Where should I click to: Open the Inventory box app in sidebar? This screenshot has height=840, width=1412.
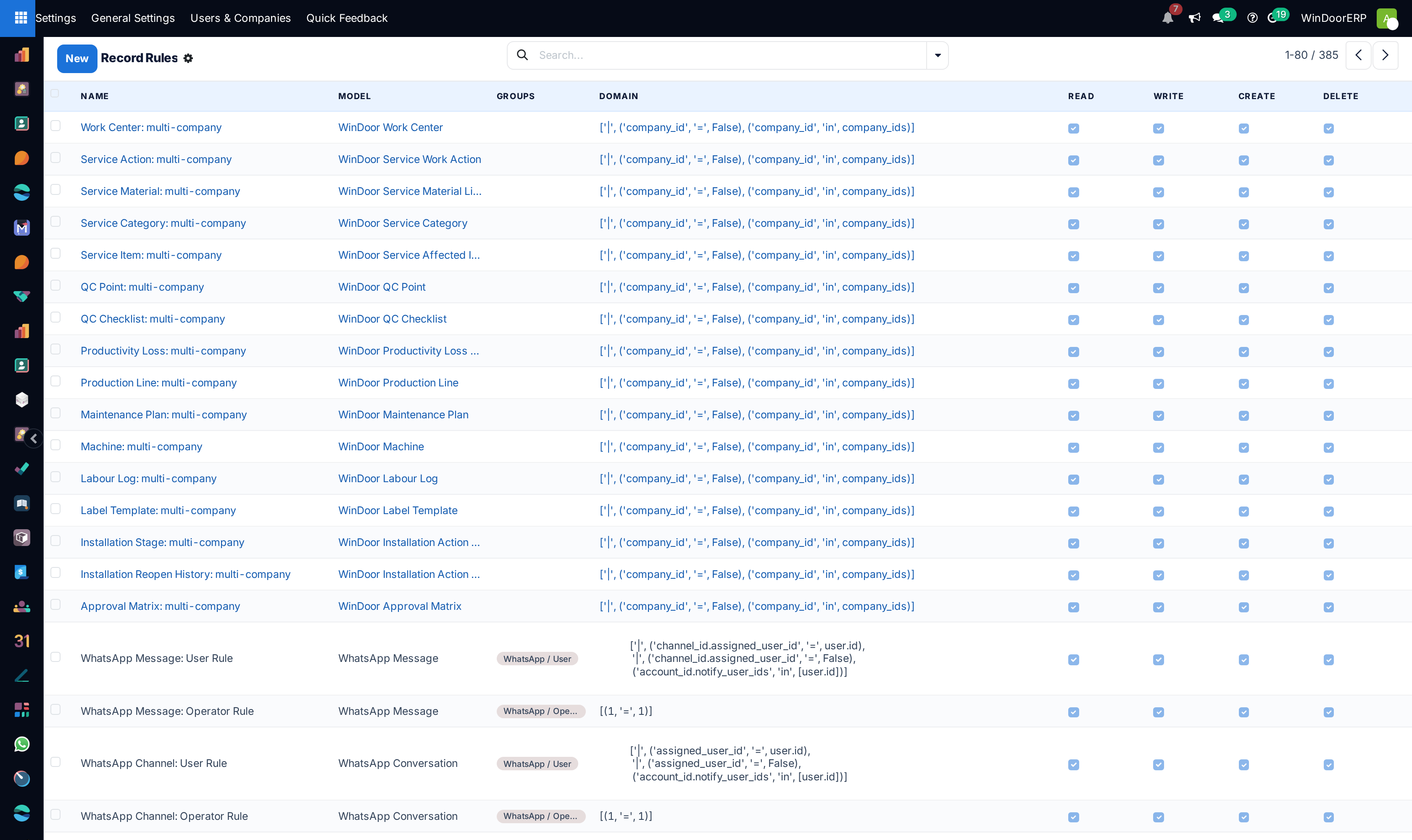click(21, 537)
